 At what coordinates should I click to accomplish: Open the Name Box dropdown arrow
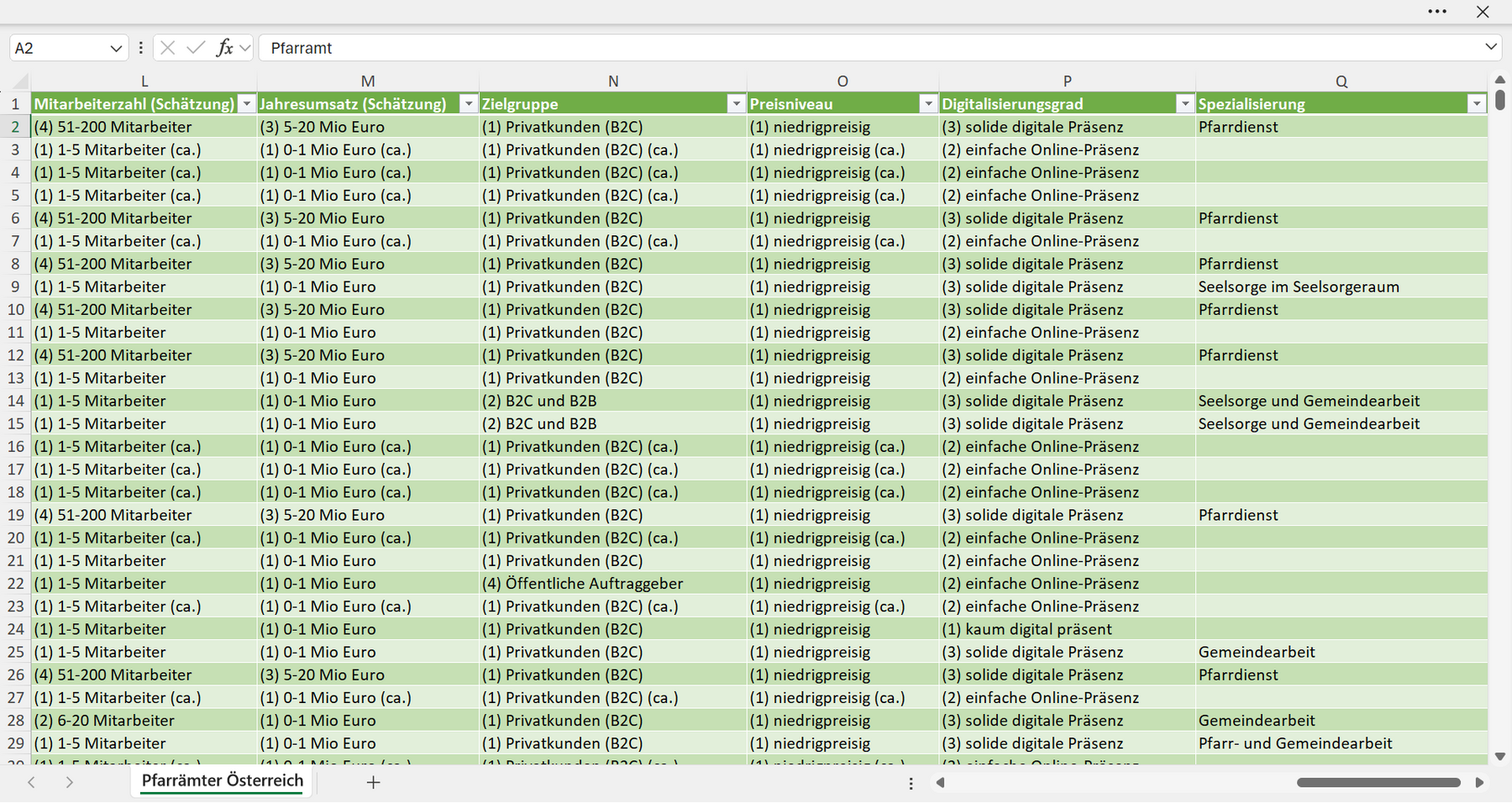click(116, 49)
